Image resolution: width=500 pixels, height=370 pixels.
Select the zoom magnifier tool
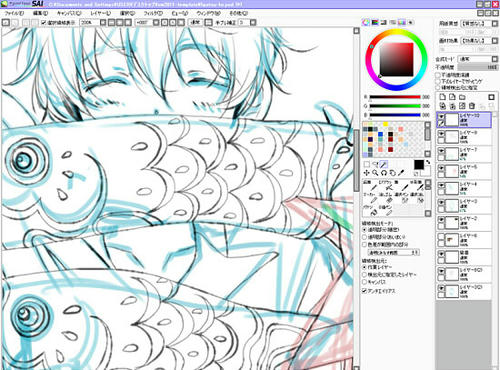tap(375, 173)
